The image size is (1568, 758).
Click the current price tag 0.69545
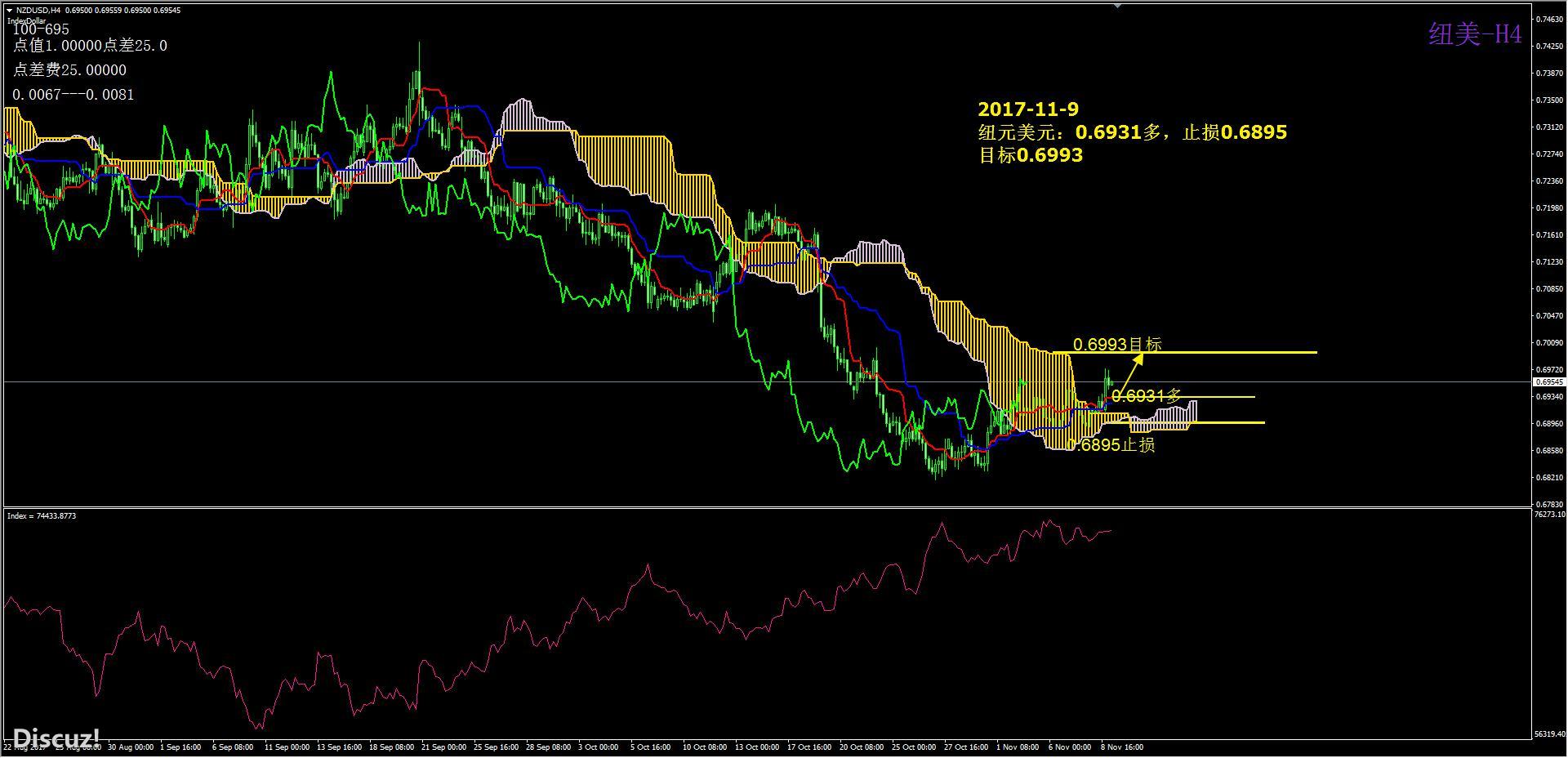point(1548,381)
